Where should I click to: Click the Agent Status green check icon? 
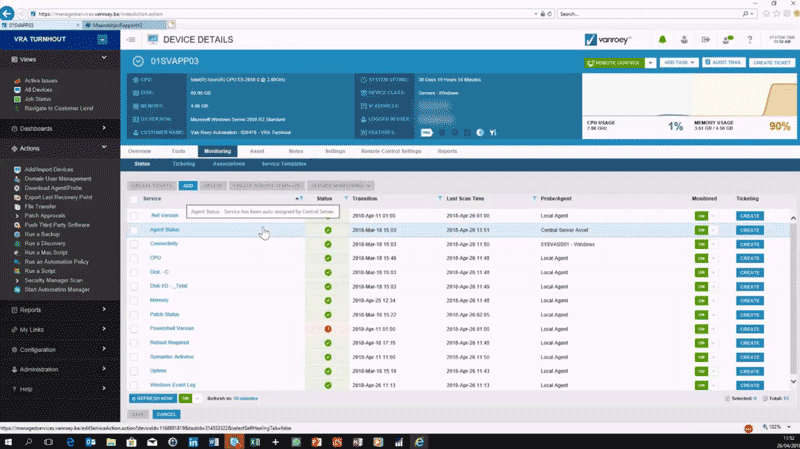tap(328, 230)
